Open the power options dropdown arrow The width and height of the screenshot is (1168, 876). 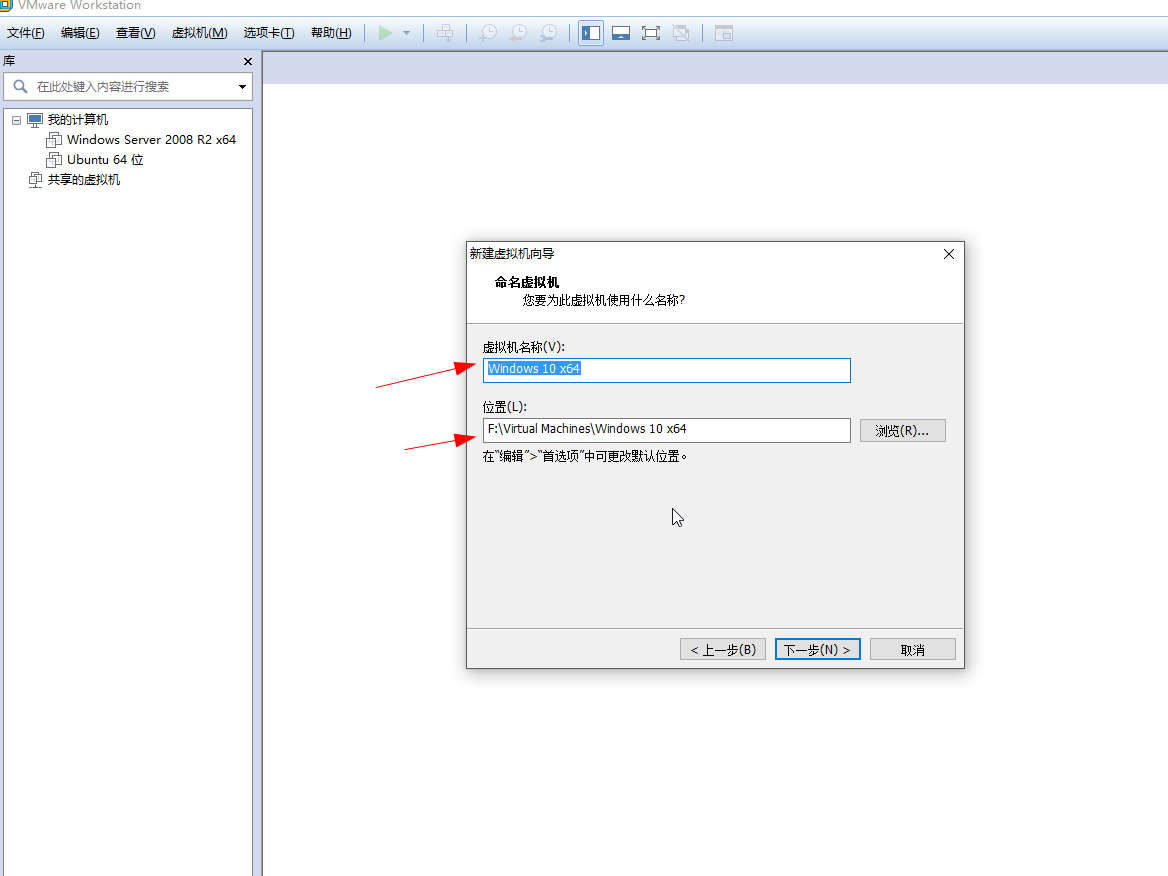(407, 33)
